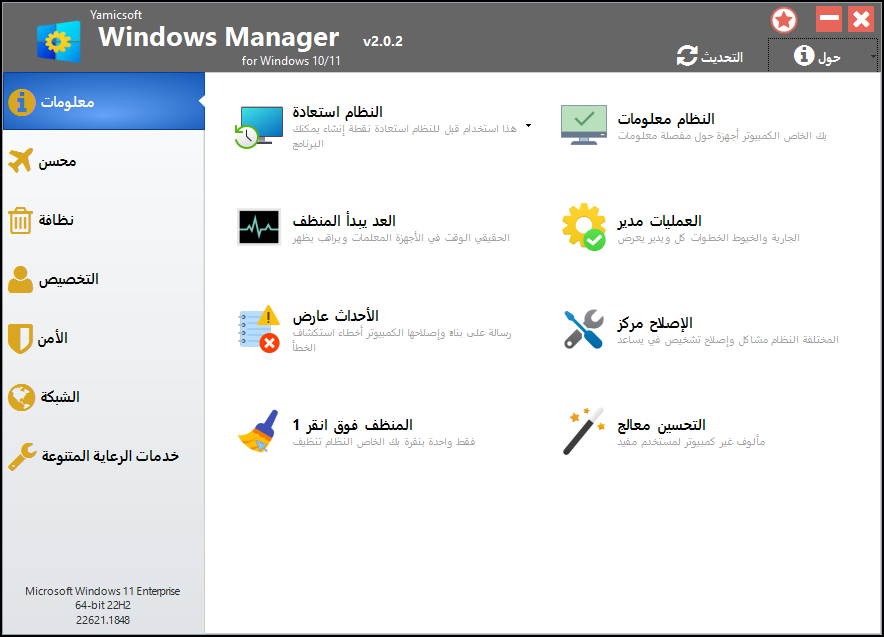Open the System Restore monitor icon
The width and height of the screenshot is (884, 637).
(259, 127)
